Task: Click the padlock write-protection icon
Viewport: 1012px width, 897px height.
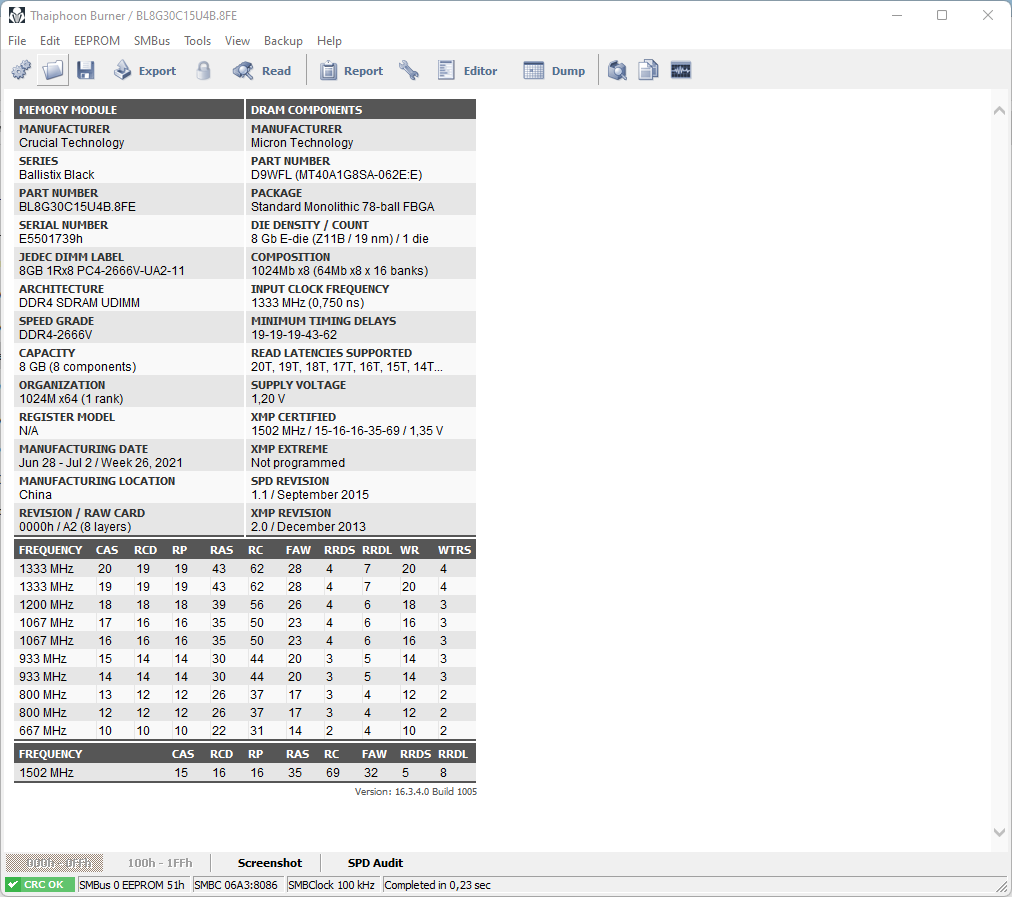Action: click(203, 70)
